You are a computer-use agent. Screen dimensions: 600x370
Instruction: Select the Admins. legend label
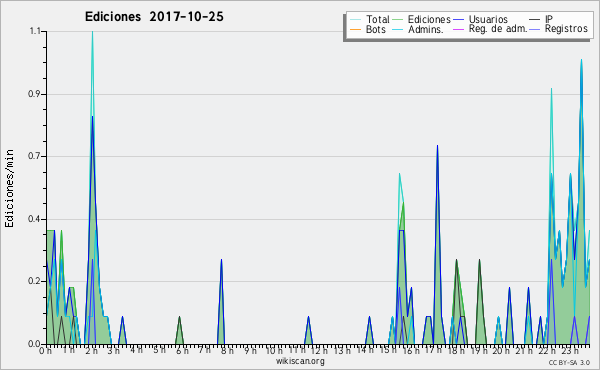[x=426, y=29]
